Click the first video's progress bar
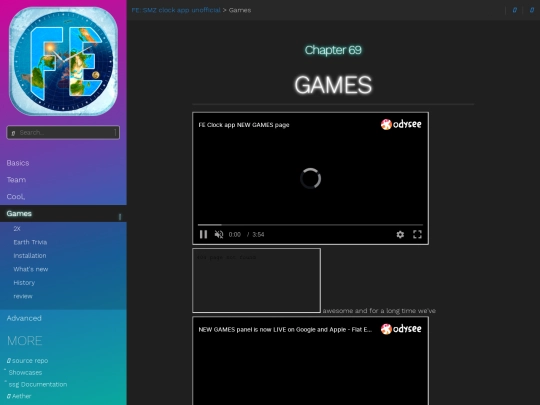 point(310,225)
